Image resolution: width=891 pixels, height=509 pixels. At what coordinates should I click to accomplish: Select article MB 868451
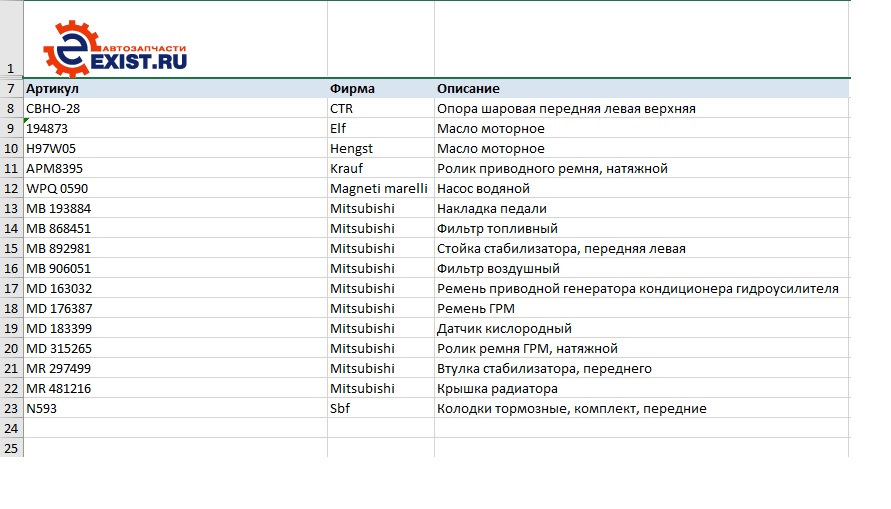[175, 228]
